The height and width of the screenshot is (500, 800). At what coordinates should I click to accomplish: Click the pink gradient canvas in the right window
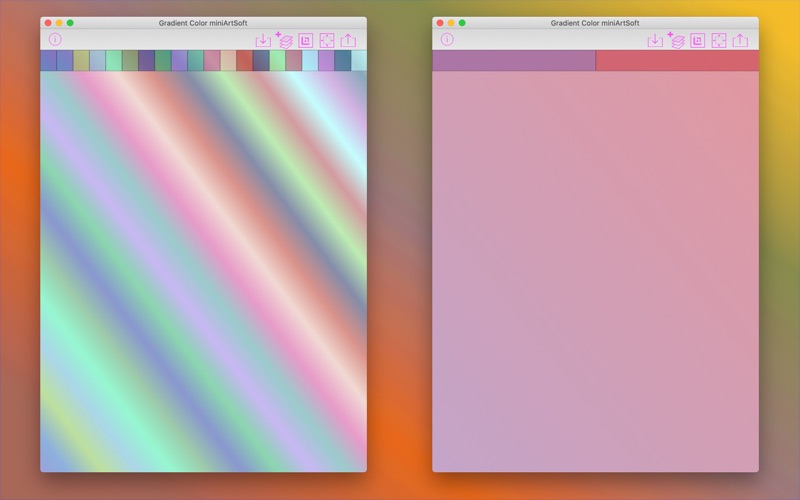[595, 270]
